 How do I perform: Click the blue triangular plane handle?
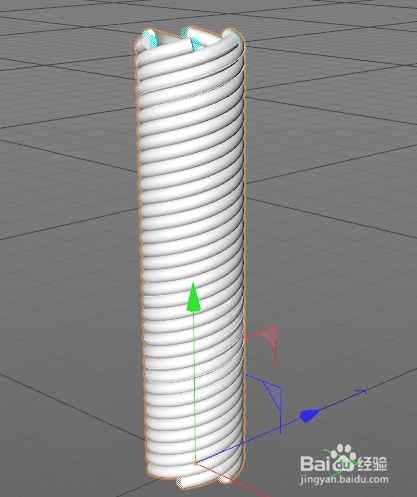[274, 396]
